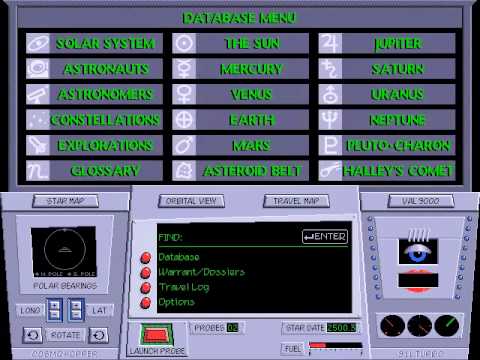Screen dimensions: 480x360
Task: Click the leftmost orange-needle dial gauge
Action: 392,325
